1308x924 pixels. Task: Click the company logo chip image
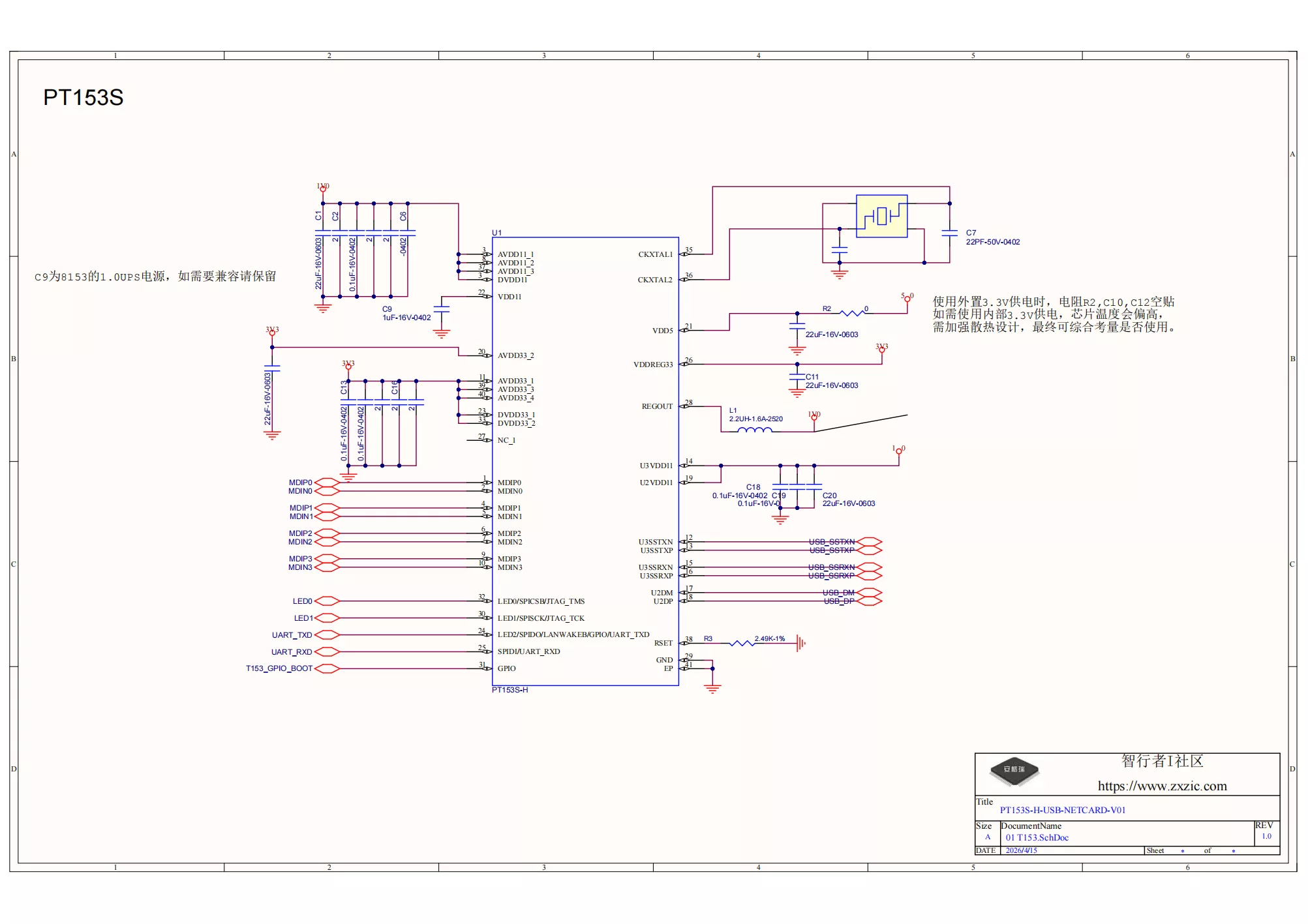pos(1014,771)
